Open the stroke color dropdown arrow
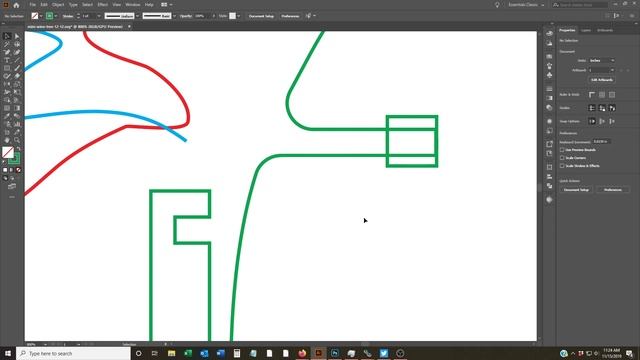The image size is (640, 360). pos(56,16)
